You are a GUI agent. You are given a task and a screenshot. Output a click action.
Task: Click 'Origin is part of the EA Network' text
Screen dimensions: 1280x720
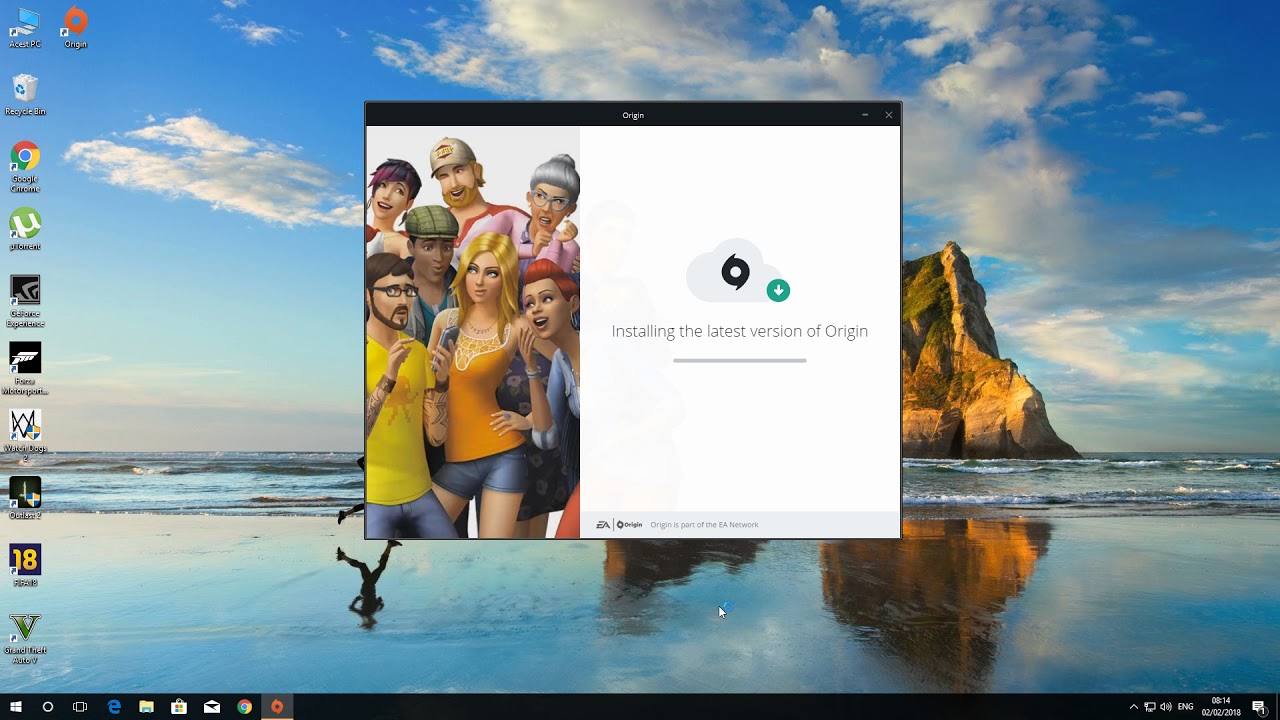point(704,525)
